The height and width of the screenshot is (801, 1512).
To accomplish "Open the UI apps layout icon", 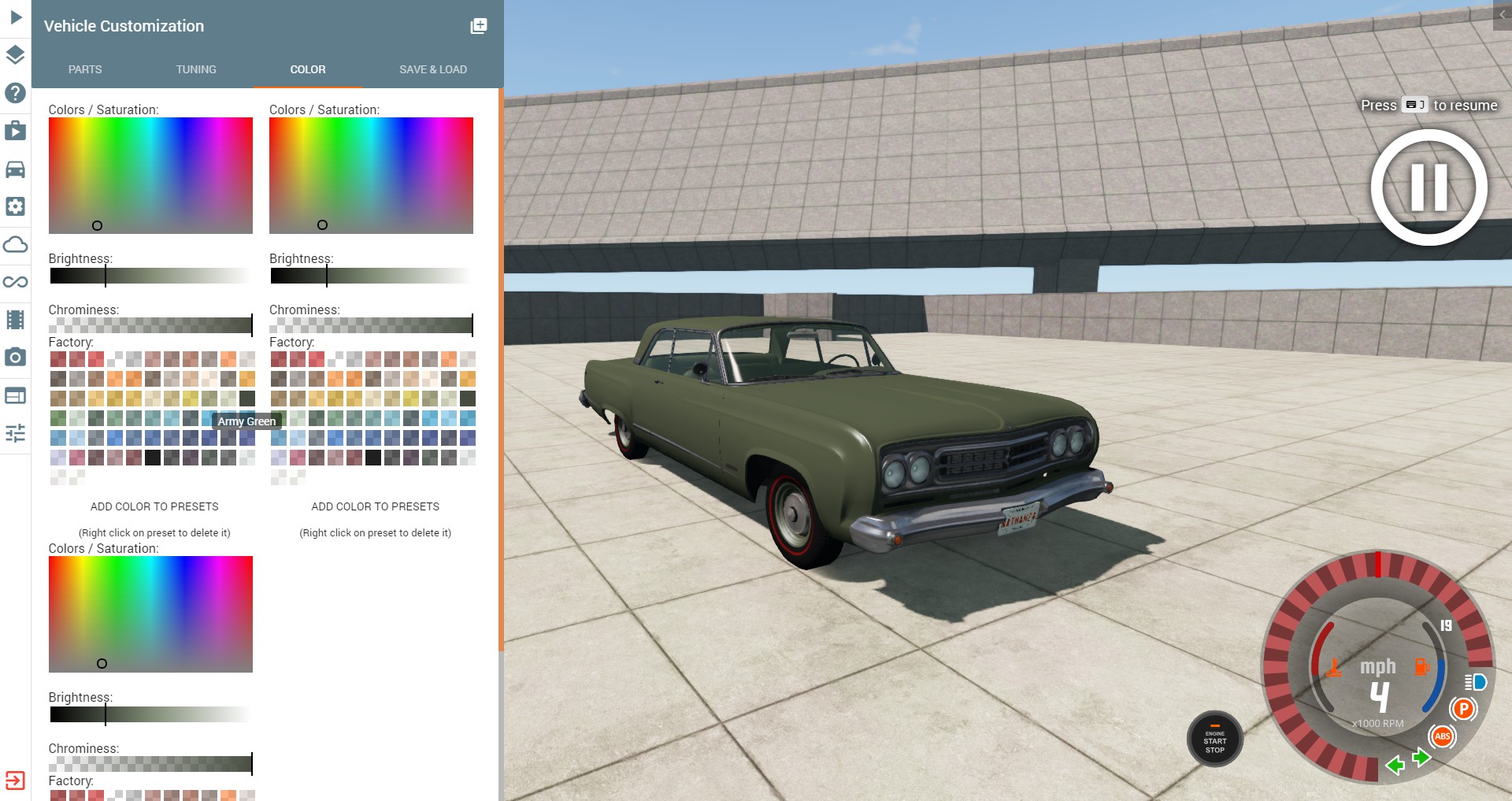I will tap(15, 395).
